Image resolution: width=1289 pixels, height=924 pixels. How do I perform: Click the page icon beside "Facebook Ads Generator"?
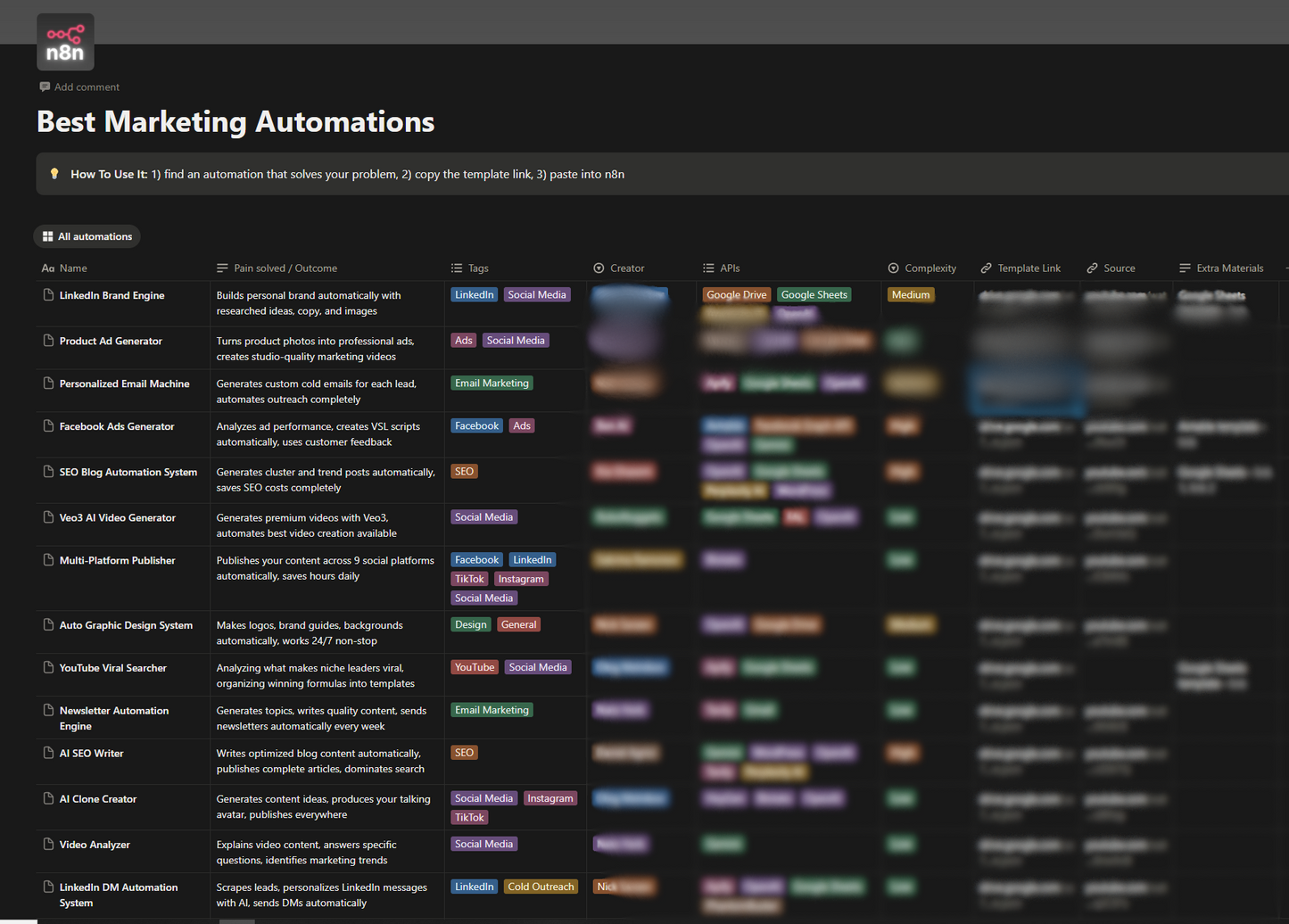[x=49, y=425]
